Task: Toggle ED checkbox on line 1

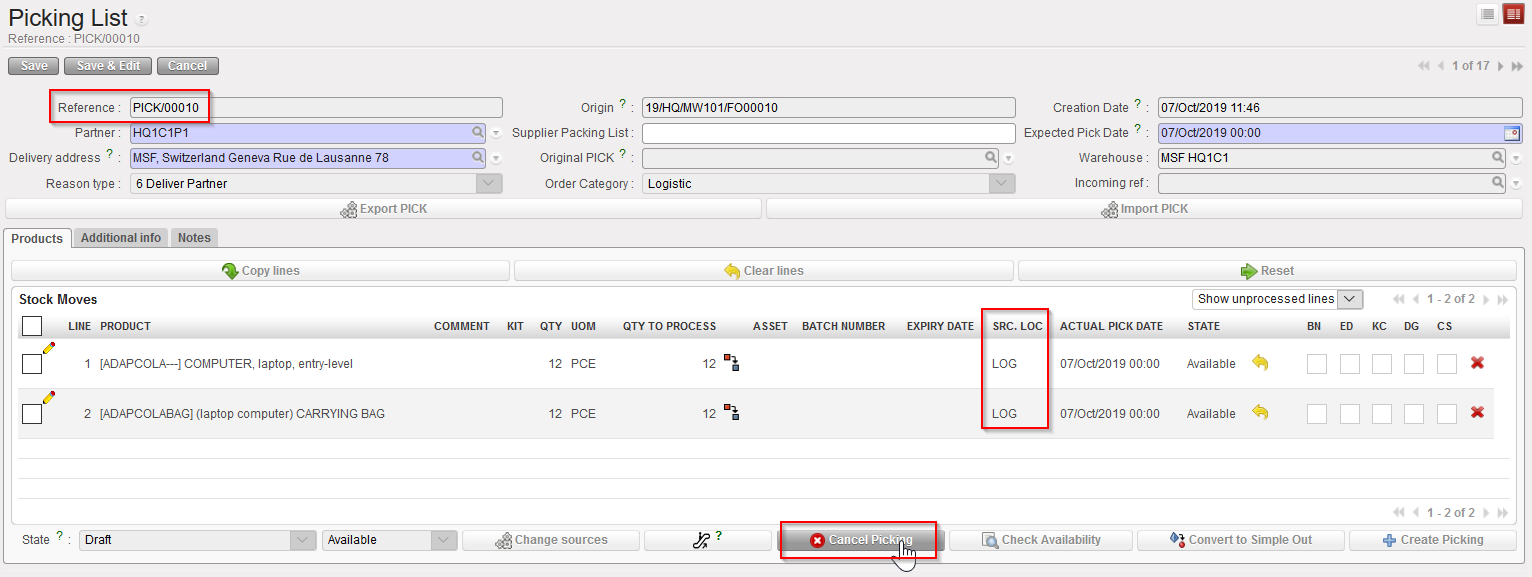Action: coord(1350,364)
